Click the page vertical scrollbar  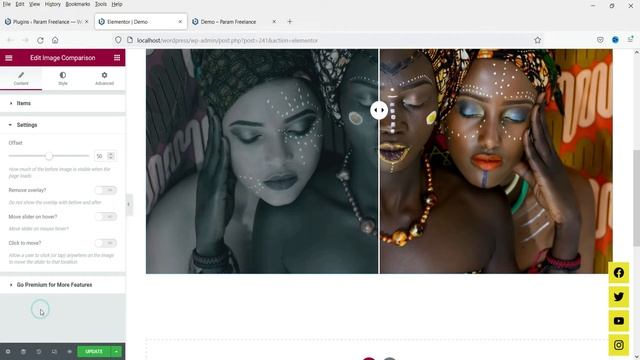coord(636,198)
